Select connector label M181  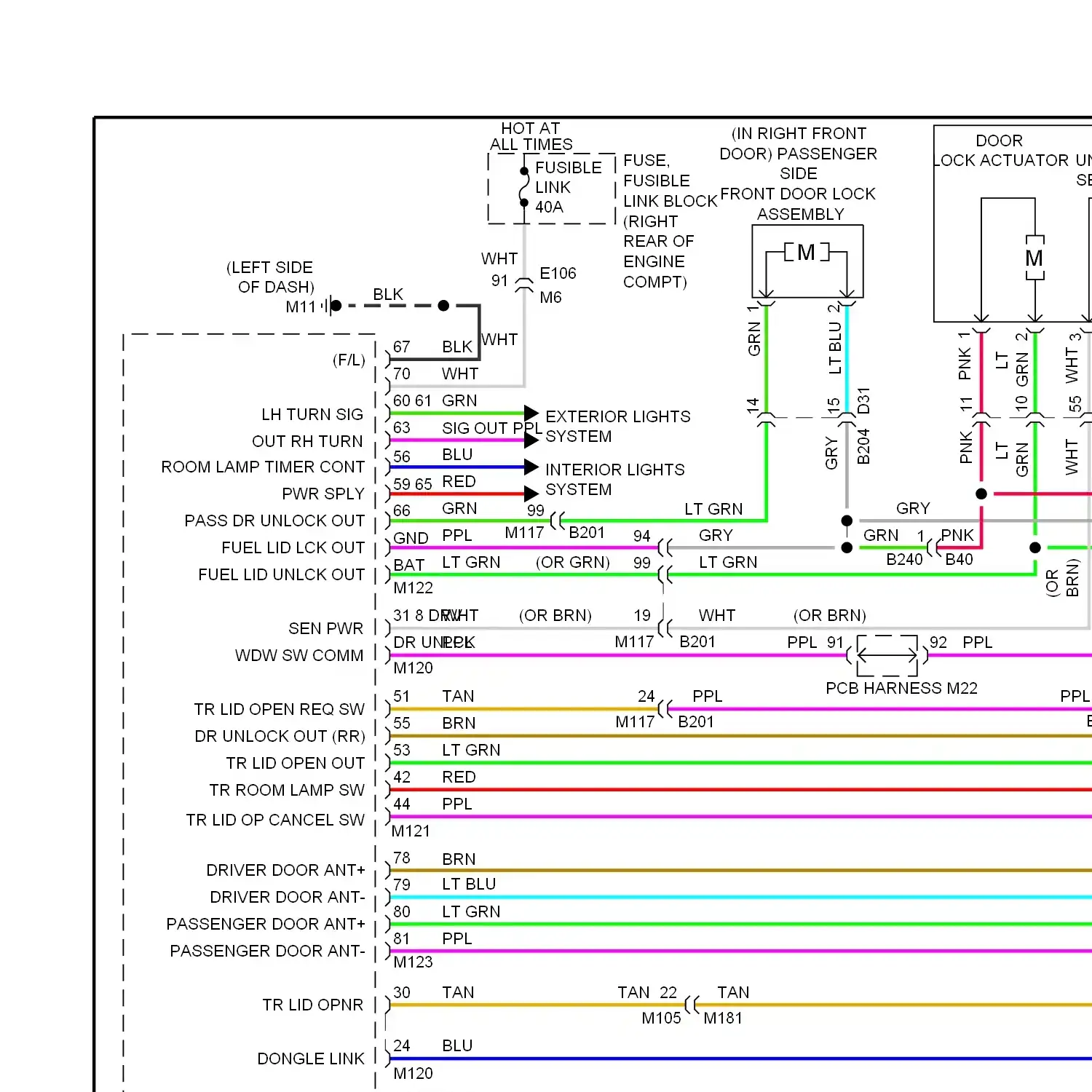(723, 1018)
